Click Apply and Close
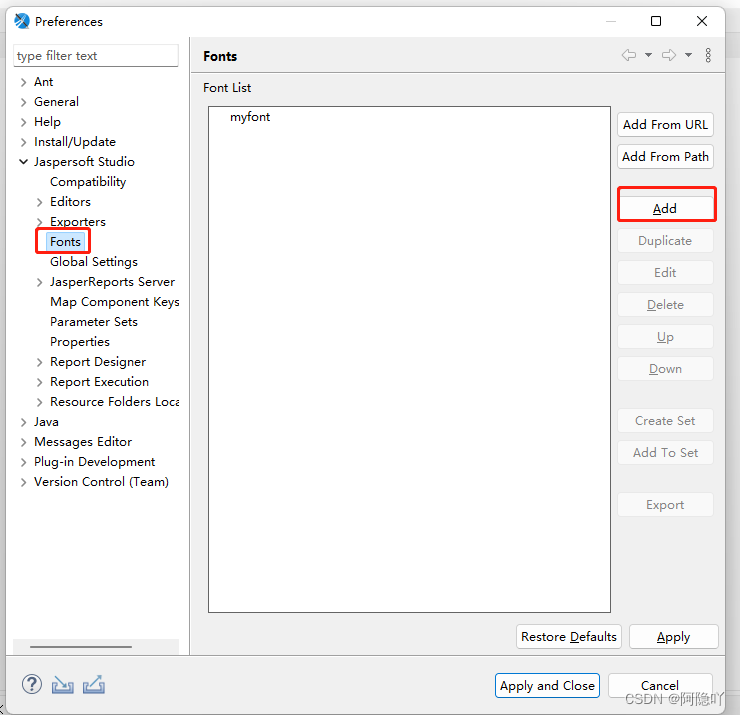The height and width of the screenshot is (715, 740). (547, 685)
